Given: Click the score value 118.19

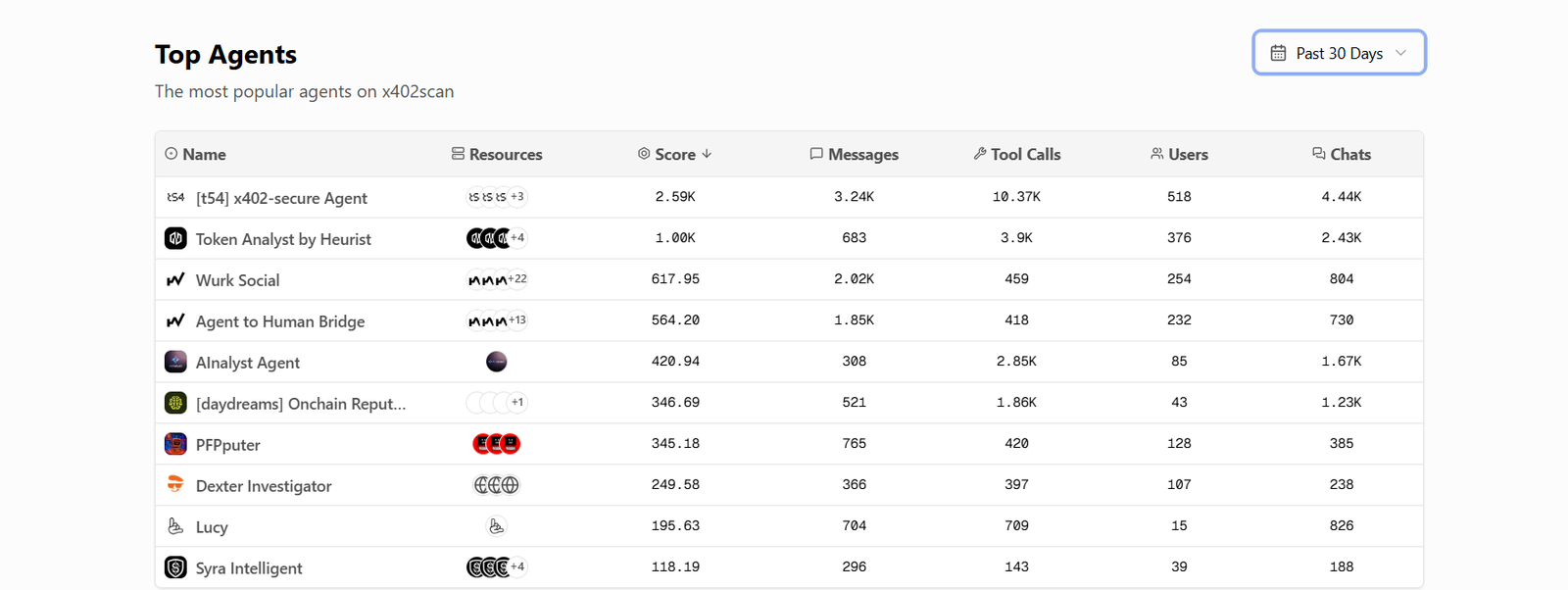Looking at the screenshot, I should tap(675, 567).
